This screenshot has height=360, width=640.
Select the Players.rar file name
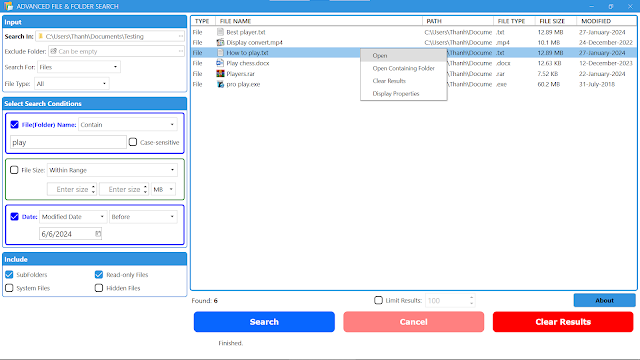point(240,74)
